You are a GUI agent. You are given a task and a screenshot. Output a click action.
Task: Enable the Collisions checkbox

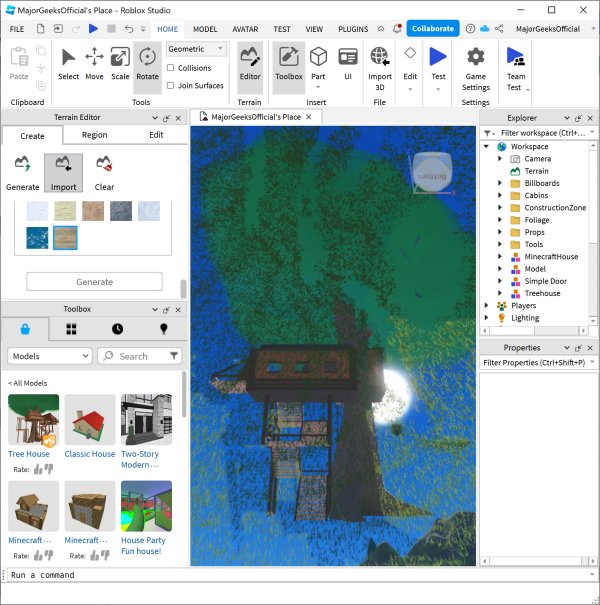(171, 68)
